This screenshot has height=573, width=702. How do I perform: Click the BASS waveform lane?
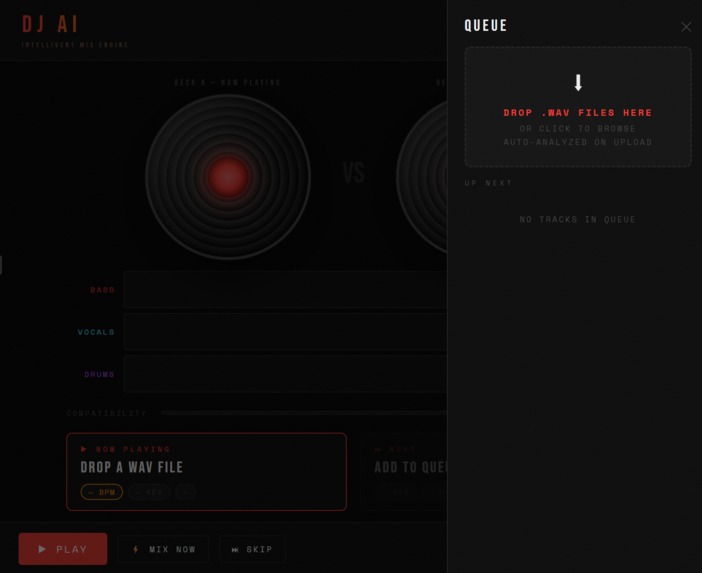point(285,290)
